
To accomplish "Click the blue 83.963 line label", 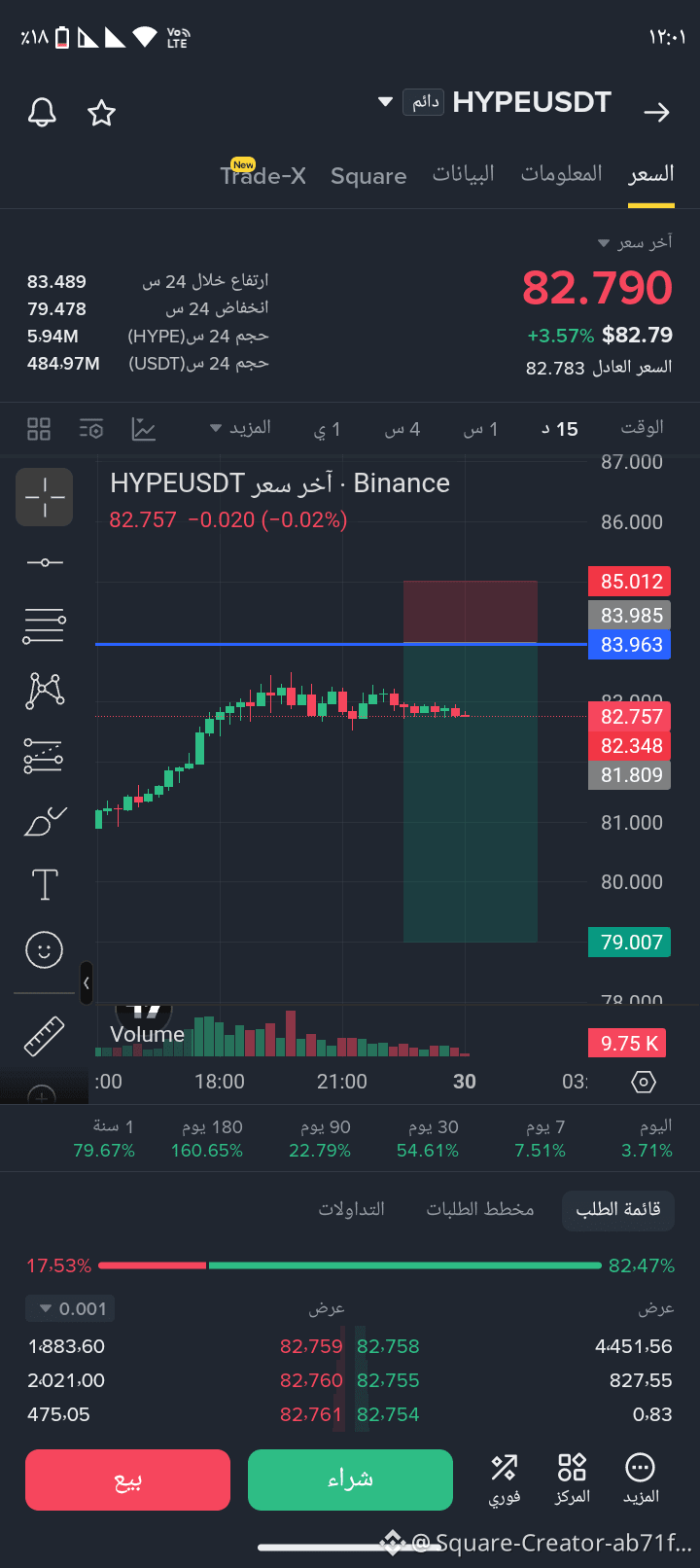I will (629, 645).
